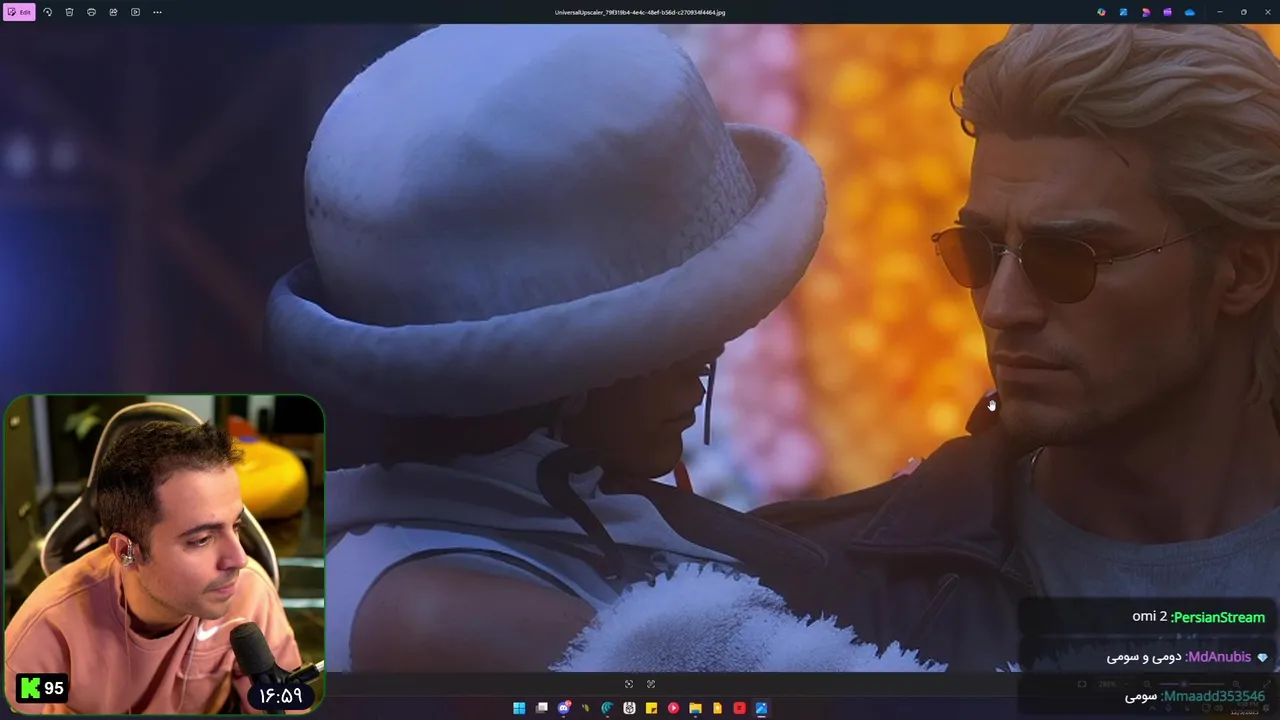Open the Windows Start menu
Screen dimensions: 1280x720
point(519,708)
